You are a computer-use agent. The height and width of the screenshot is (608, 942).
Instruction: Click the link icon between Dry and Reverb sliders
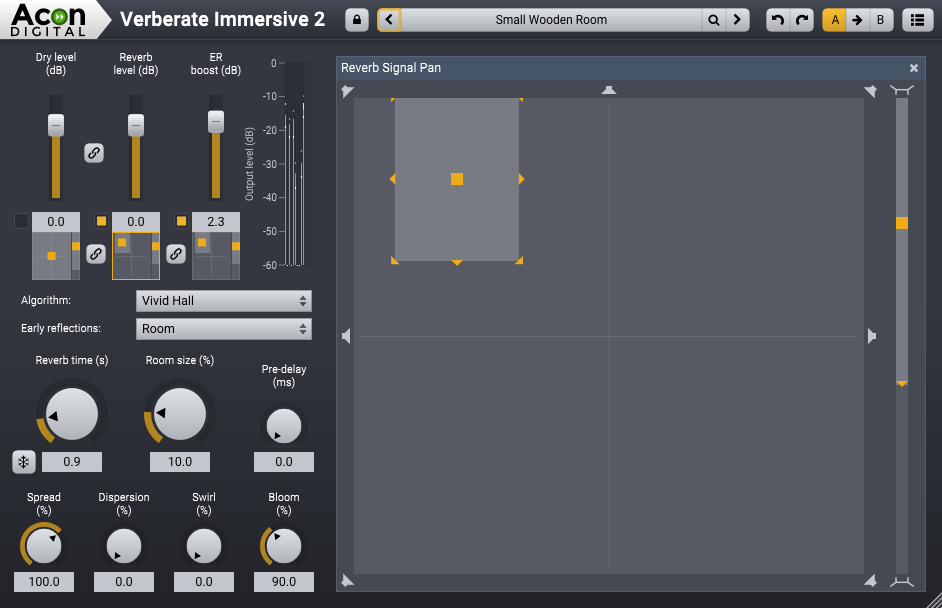click(94, 153)
